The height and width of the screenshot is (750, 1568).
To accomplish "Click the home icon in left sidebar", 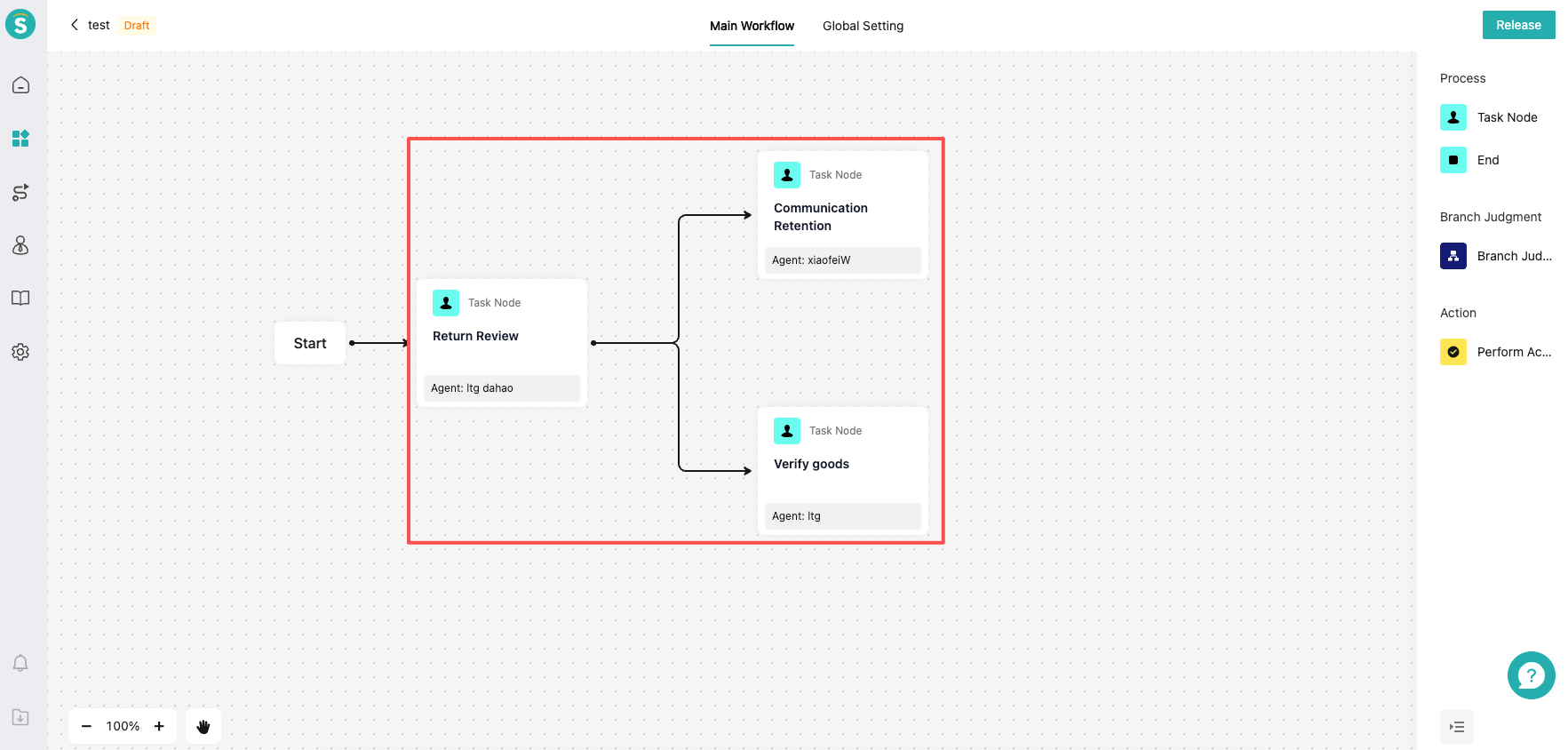I will [20, 85].
